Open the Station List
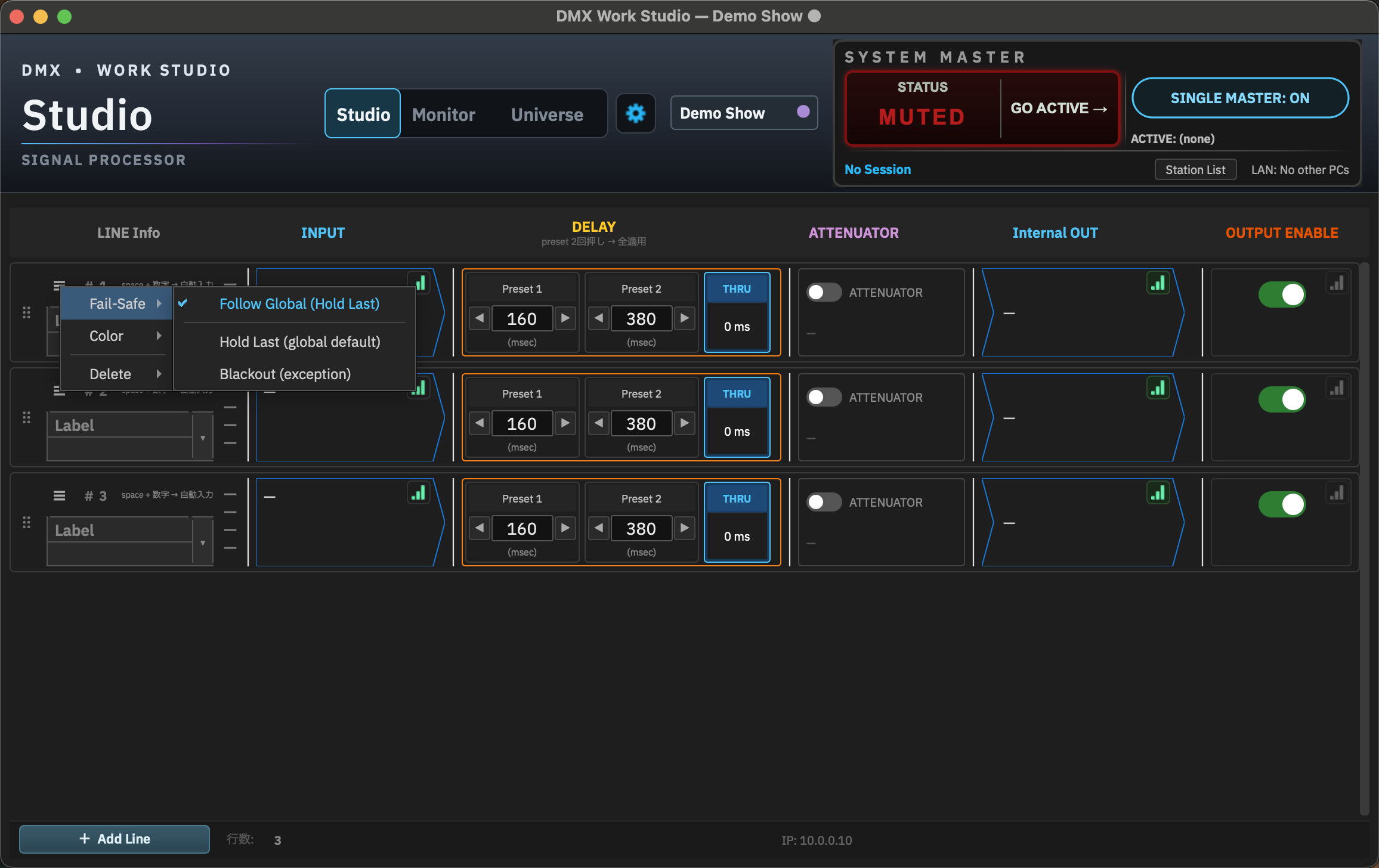 (1195, 170)
